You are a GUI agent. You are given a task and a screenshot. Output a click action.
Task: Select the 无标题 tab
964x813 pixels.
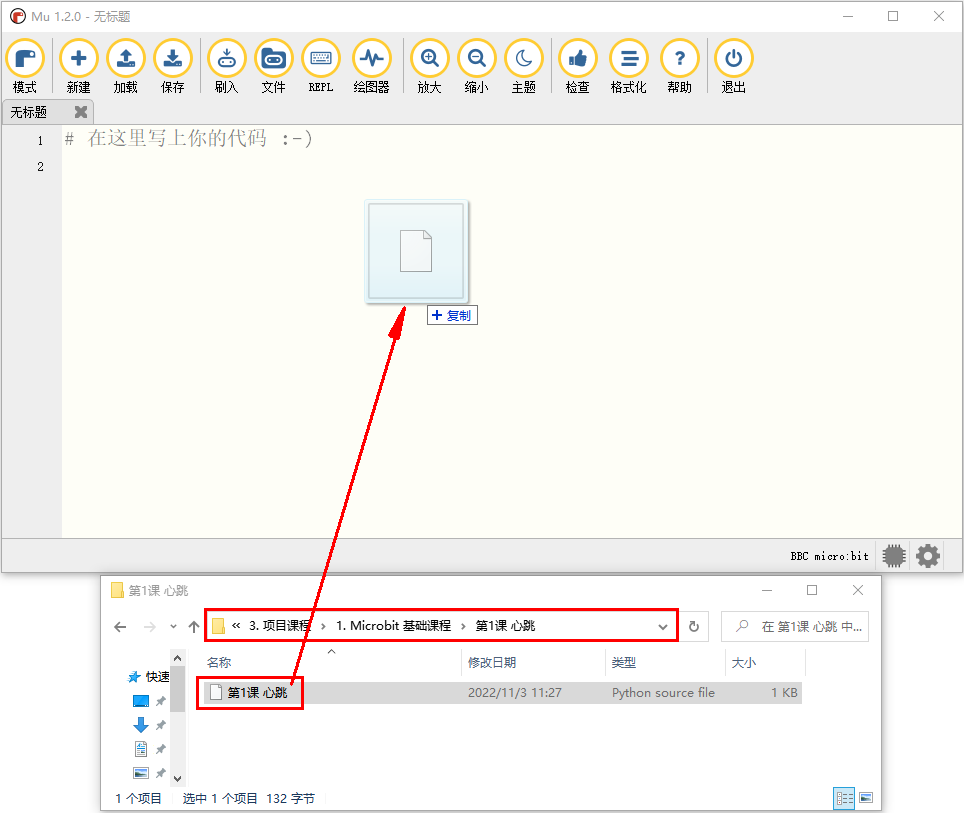pos(29,113)
